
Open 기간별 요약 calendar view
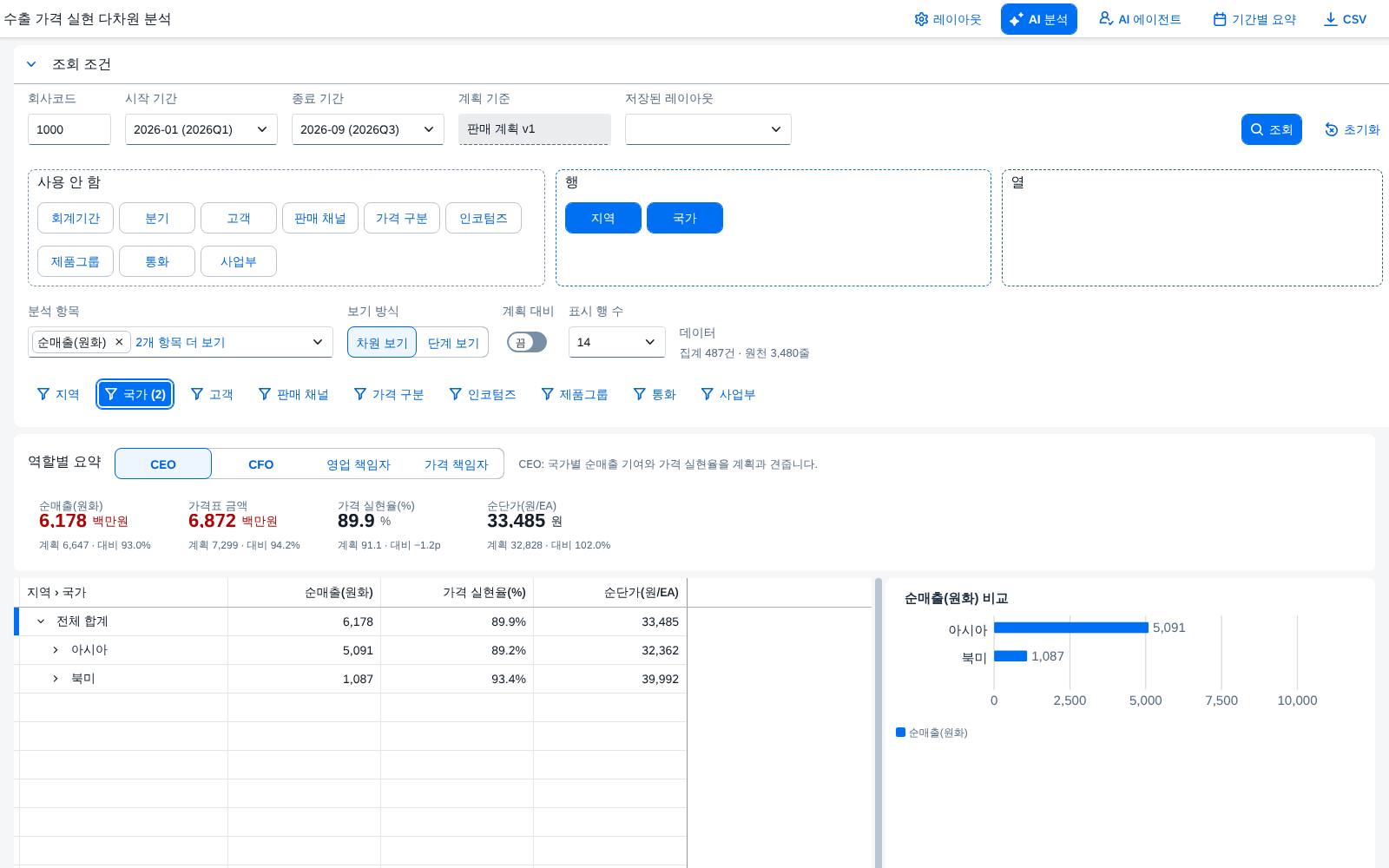pyautogui.click(x=1254, y=19)
